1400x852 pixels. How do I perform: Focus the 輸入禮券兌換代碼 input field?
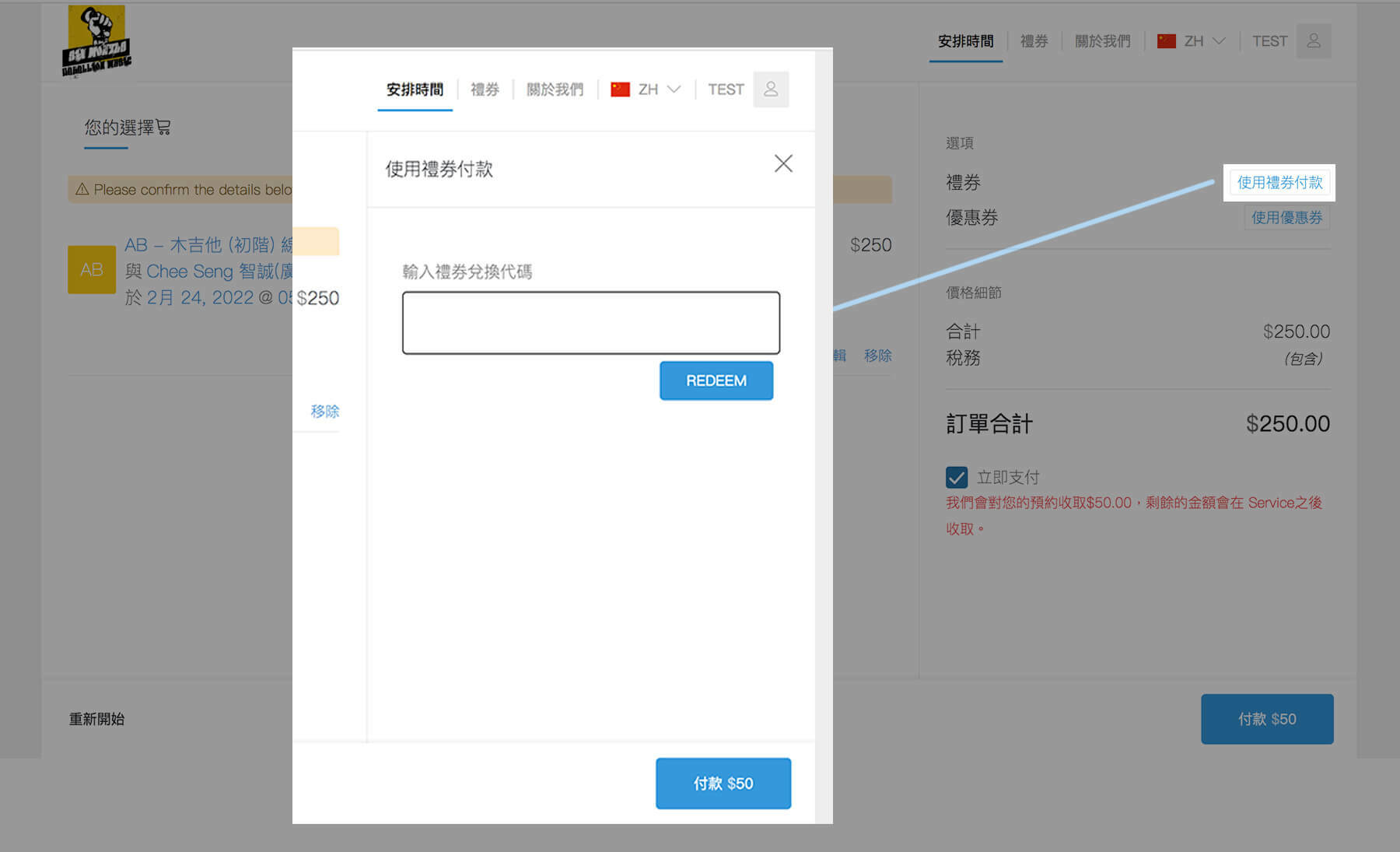[590, 323]
